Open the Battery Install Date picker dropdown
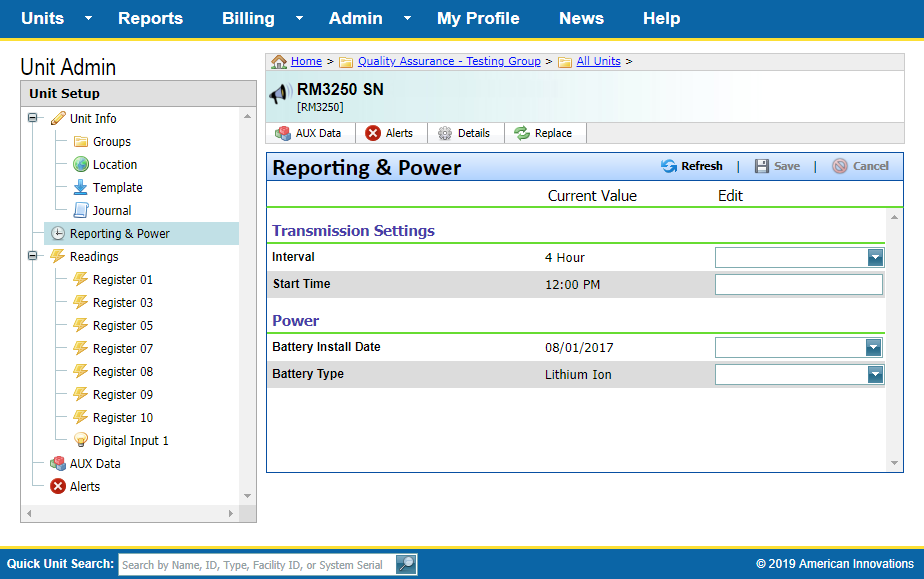The height and width of the screenshot is (579, 924). tap(875, 348)
